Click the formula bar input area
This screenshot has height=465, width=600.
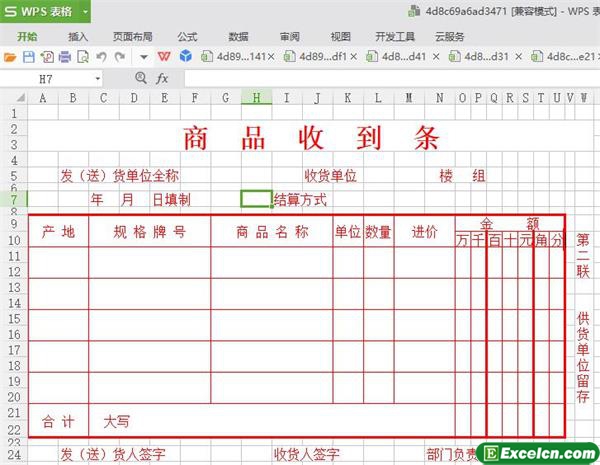[392, 79]
